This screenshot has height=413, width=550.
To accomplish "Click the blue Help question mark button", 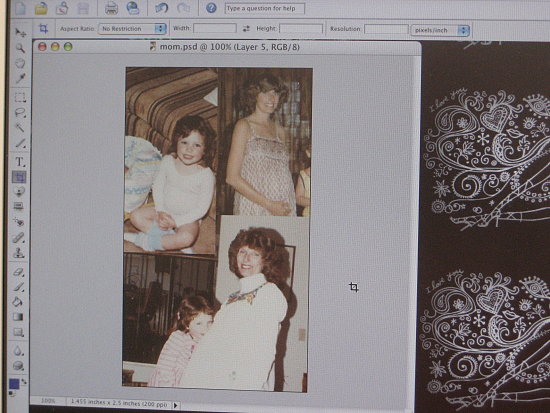I will [211, 8].
